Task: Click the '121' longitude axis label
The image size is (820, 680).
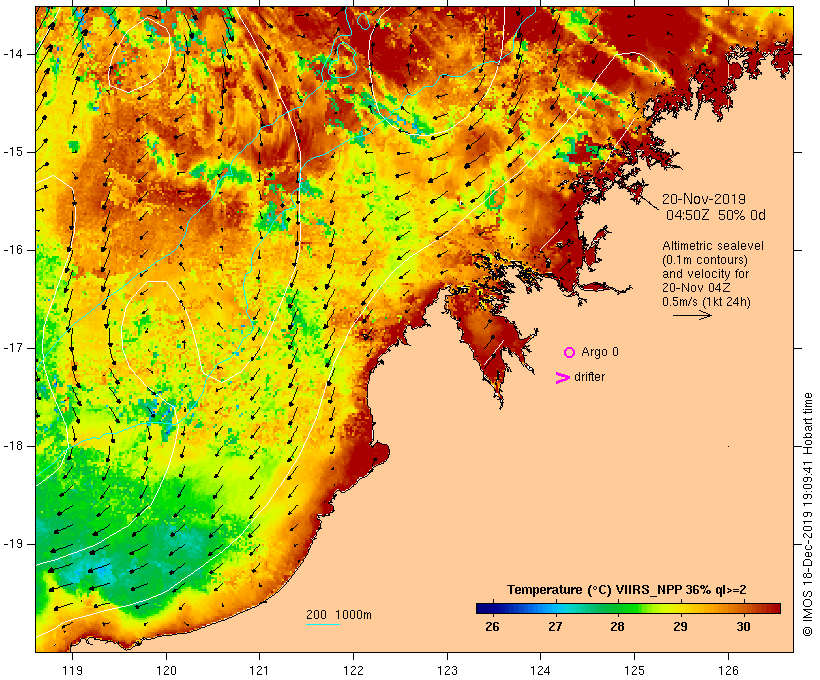Action: pos(259,670)
